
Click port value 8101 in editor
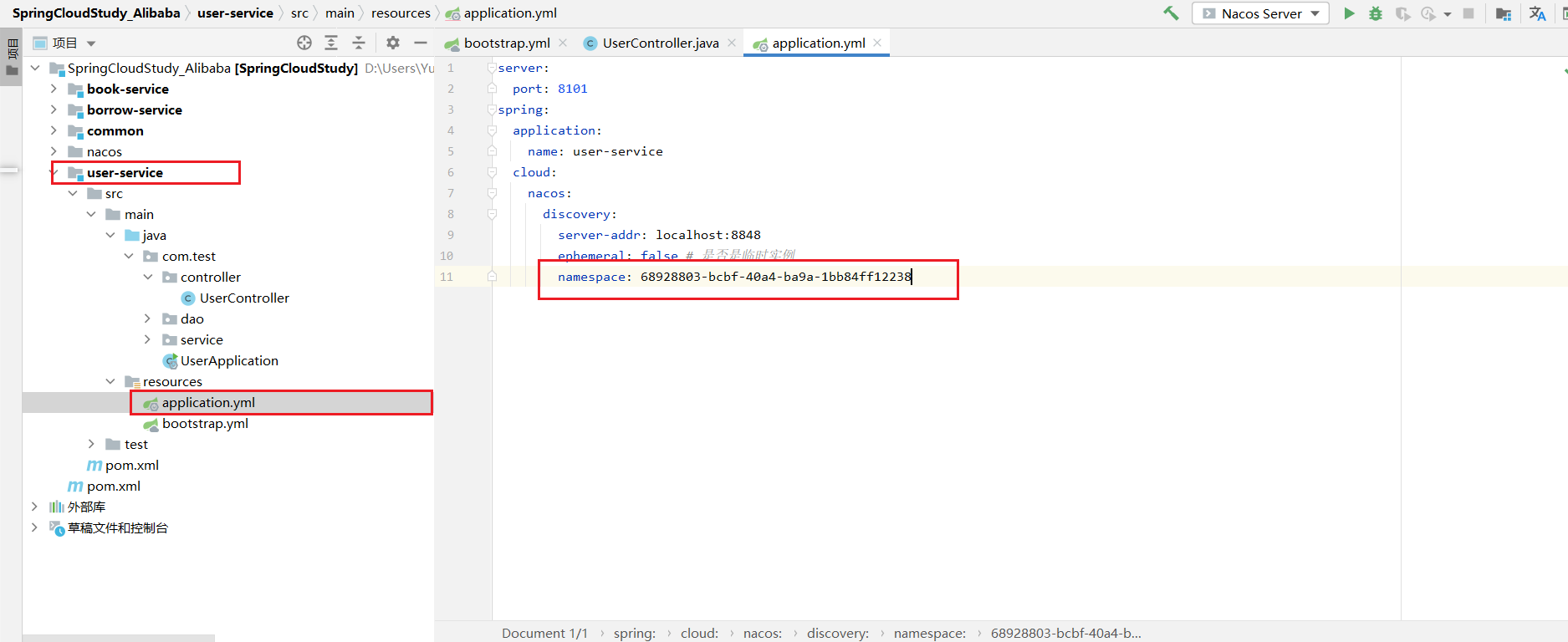tap(573, 89)
